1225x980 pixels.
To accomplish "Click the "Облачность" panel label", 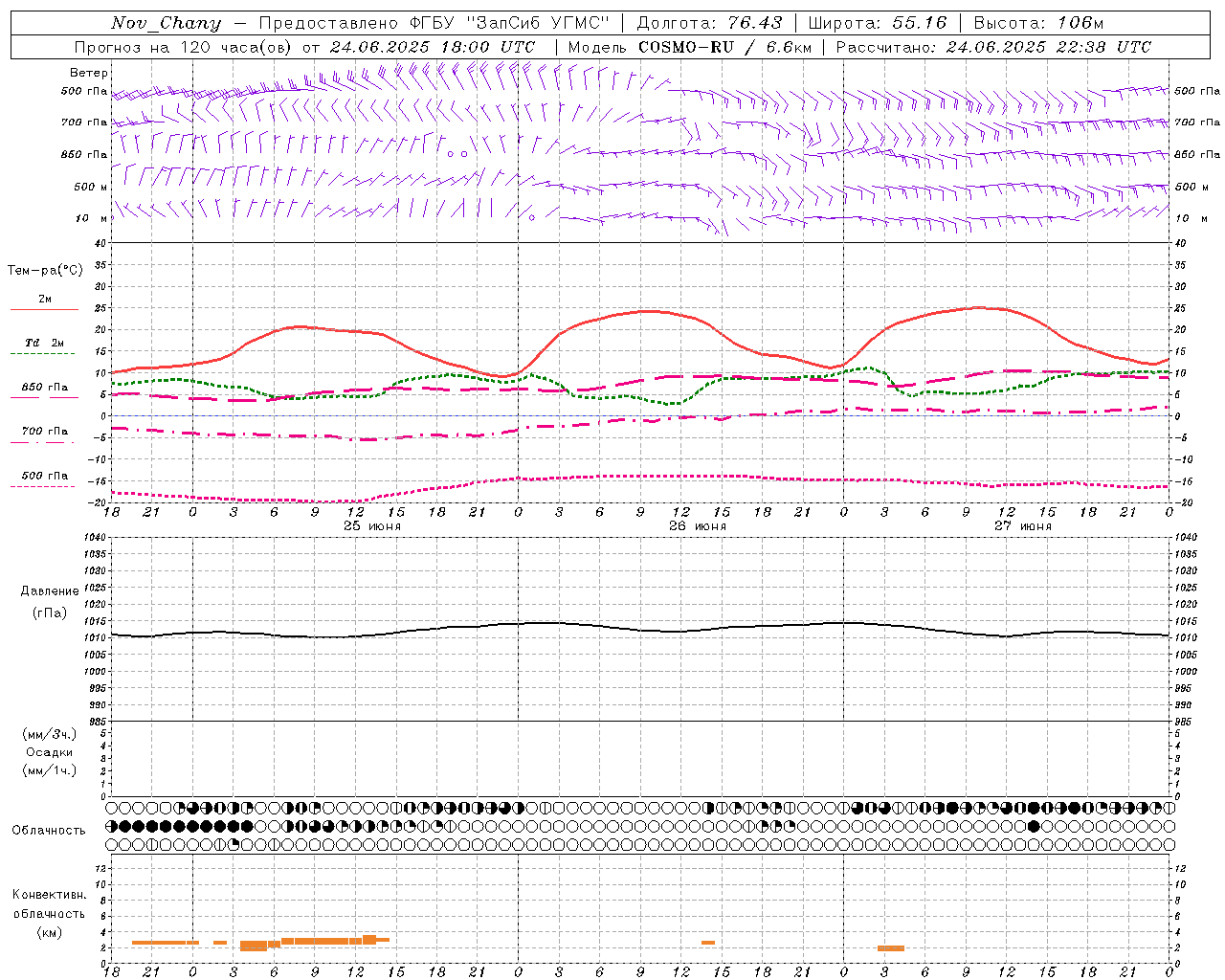I will (x=49, y=830).
